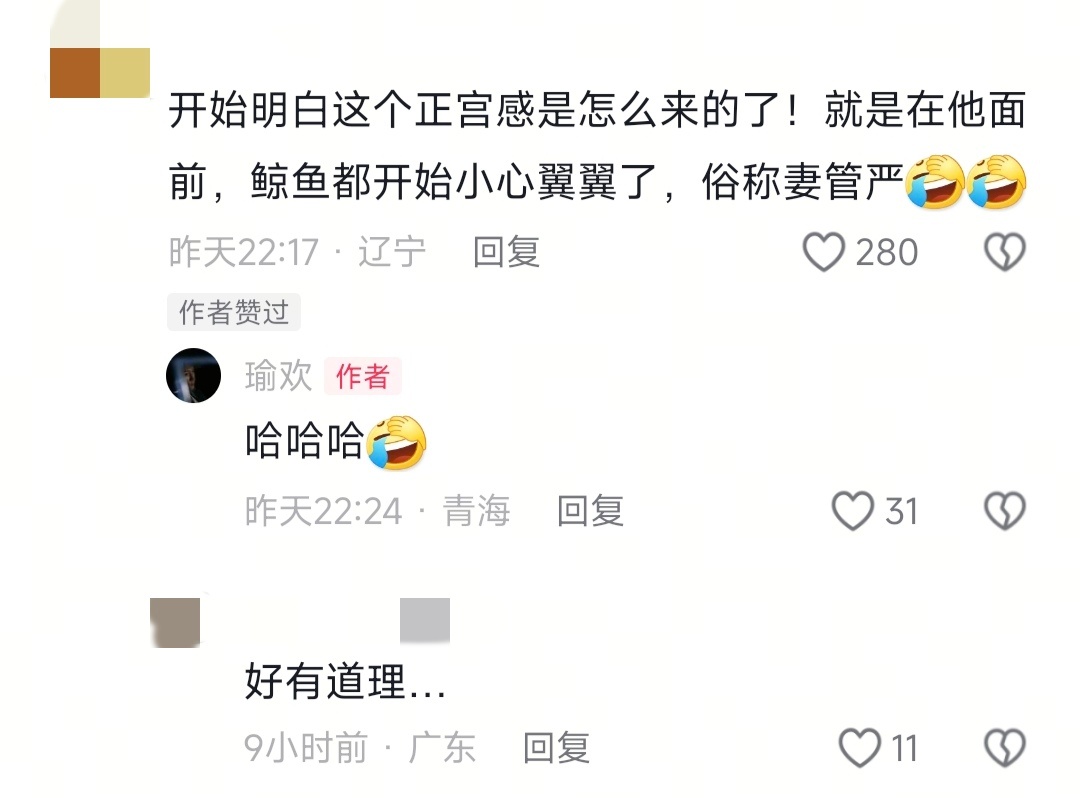The width and height of the screenshot is (1080, 798).
Task: Click the like count 31
Action: [902, 511]
